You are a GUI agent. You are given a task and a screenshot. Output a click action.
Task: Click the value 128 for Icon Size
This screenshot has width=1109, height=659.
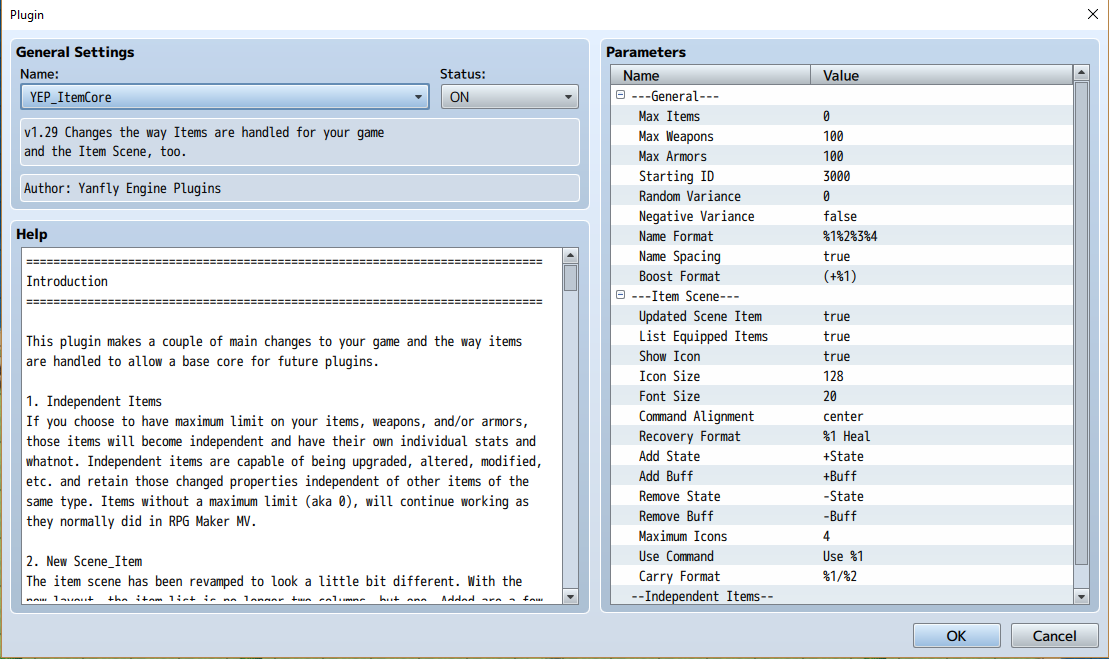(x=833, y=376)
